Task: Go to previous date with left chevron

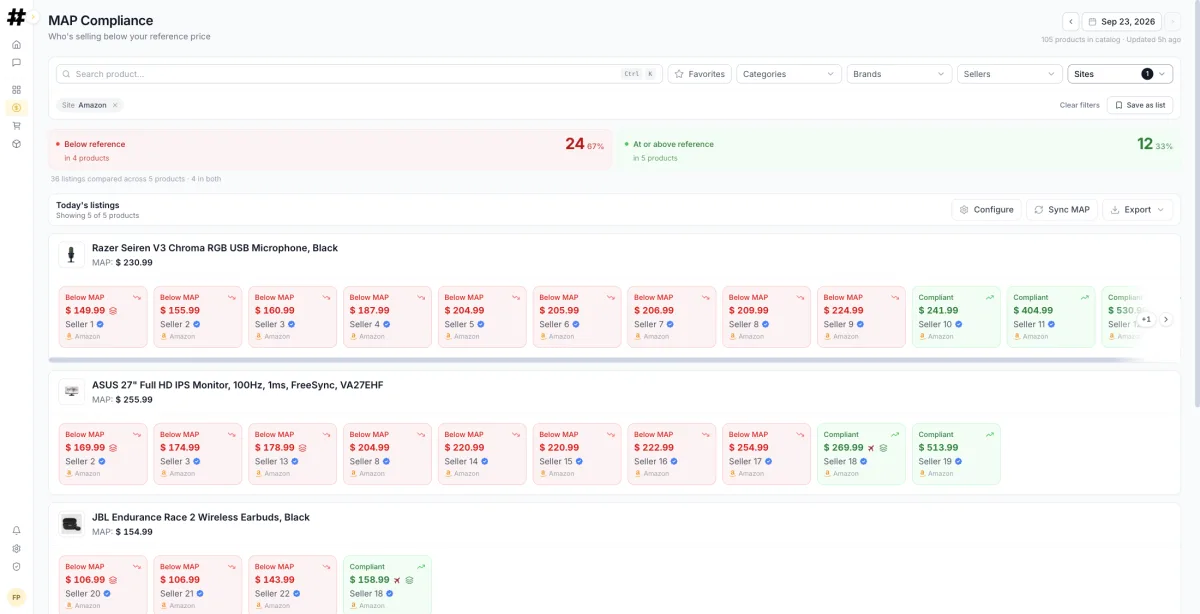Action: point(1070,21)
